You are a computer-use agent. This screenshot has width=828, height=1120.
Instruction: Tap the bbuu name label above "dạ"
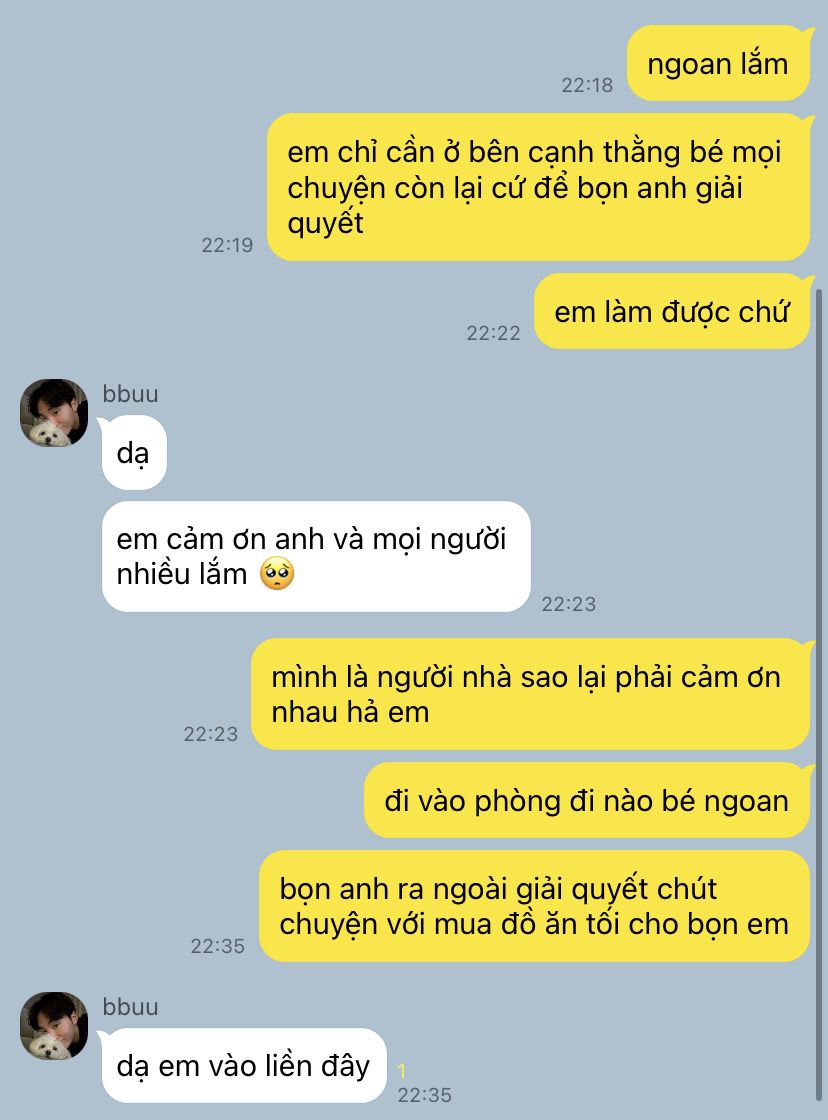[130, 394]
